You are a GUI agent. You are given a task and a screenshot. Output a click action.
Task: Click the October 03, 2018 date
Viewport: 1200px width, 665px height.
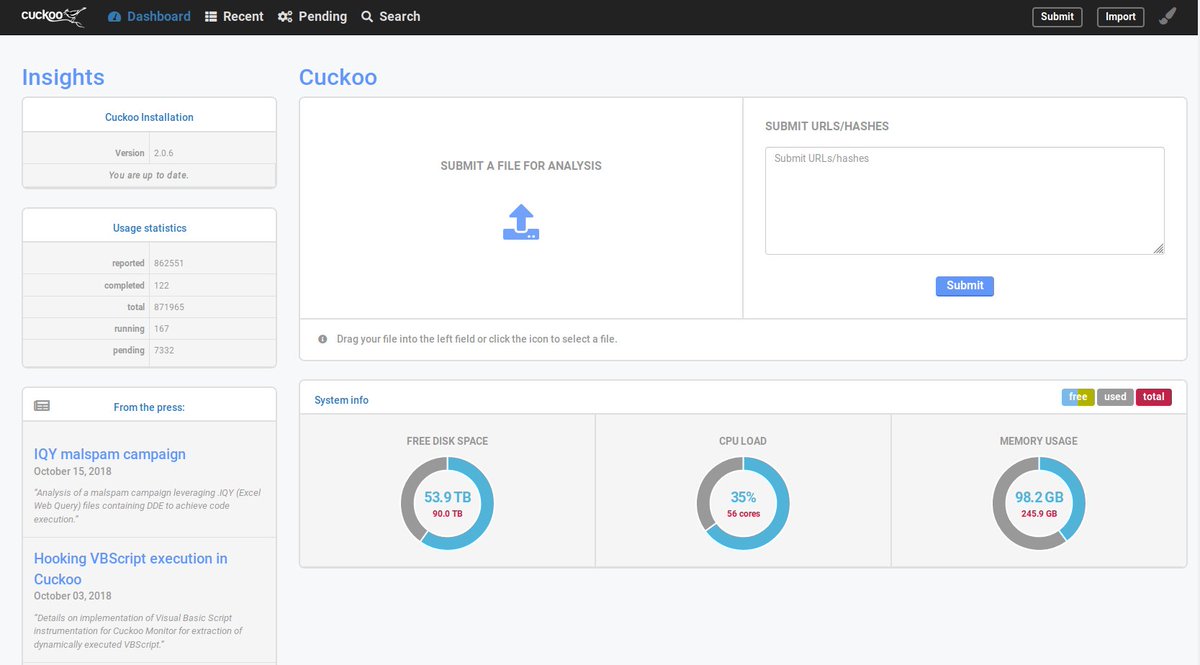(73, 596)
